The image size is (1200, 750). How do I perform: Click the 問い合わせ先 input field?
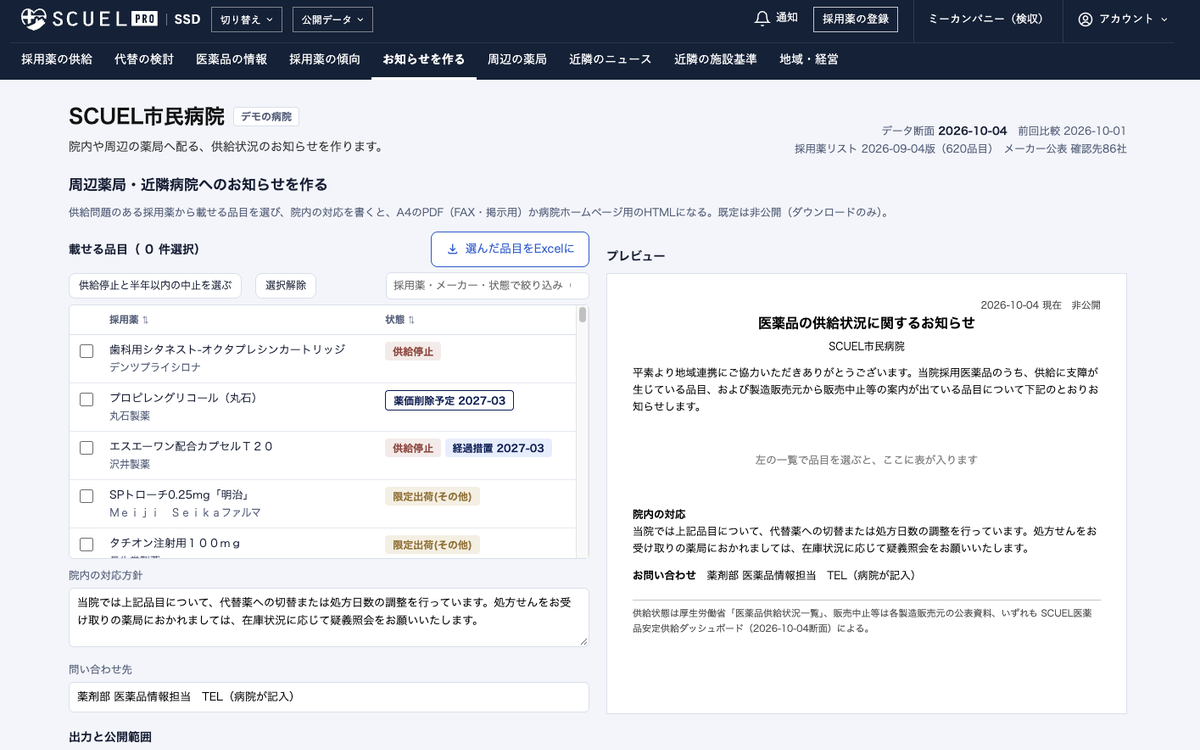pyautogui.click(x=329, y=697)
